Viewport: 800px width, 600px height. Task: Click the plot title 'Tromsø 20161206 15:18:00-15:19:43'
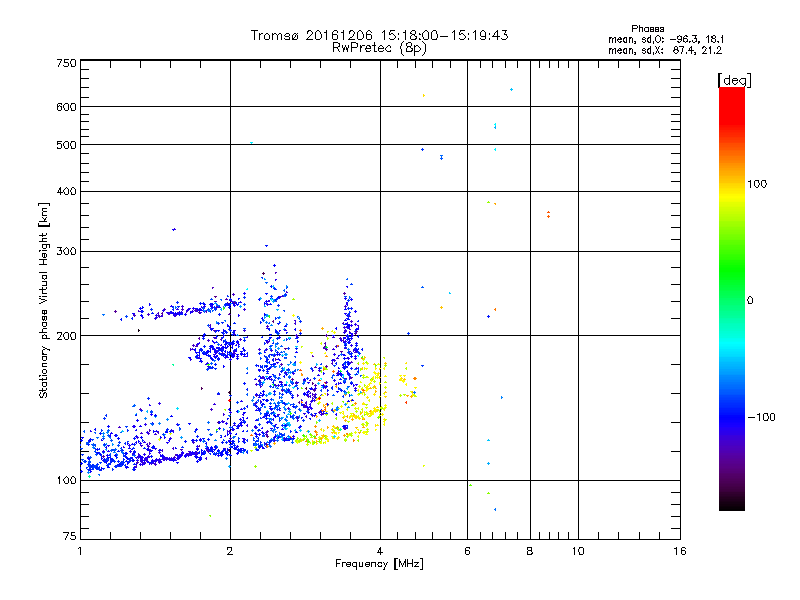point(379,35)
